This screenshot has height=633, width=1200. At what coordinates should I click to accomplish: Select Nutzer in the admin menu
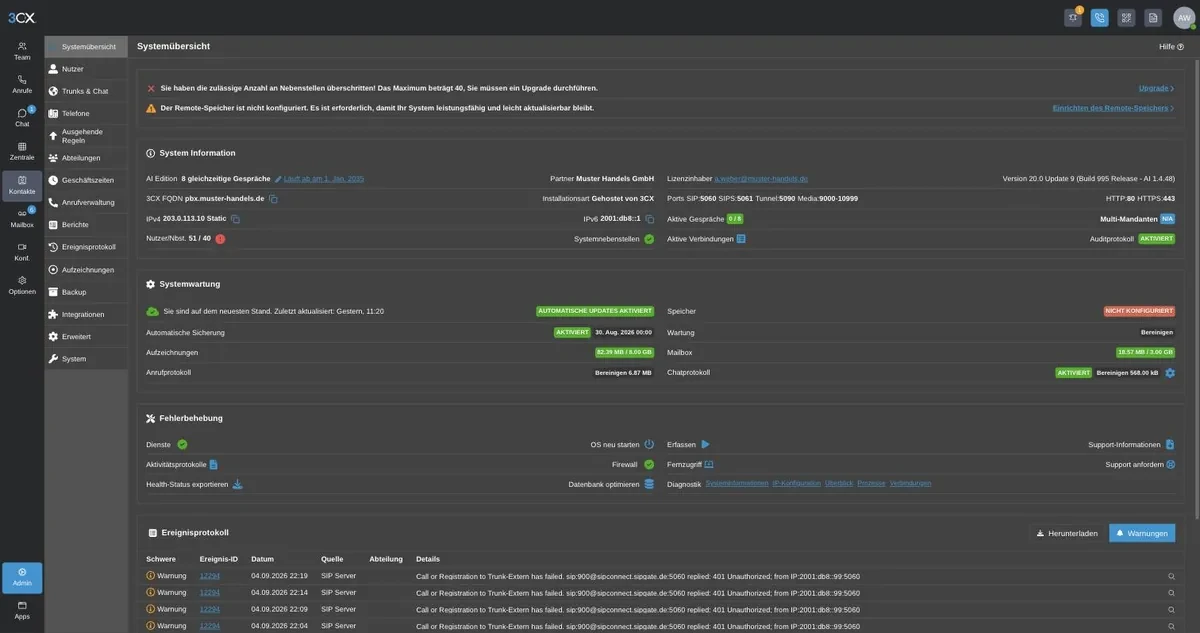click(x=86, y=69)
